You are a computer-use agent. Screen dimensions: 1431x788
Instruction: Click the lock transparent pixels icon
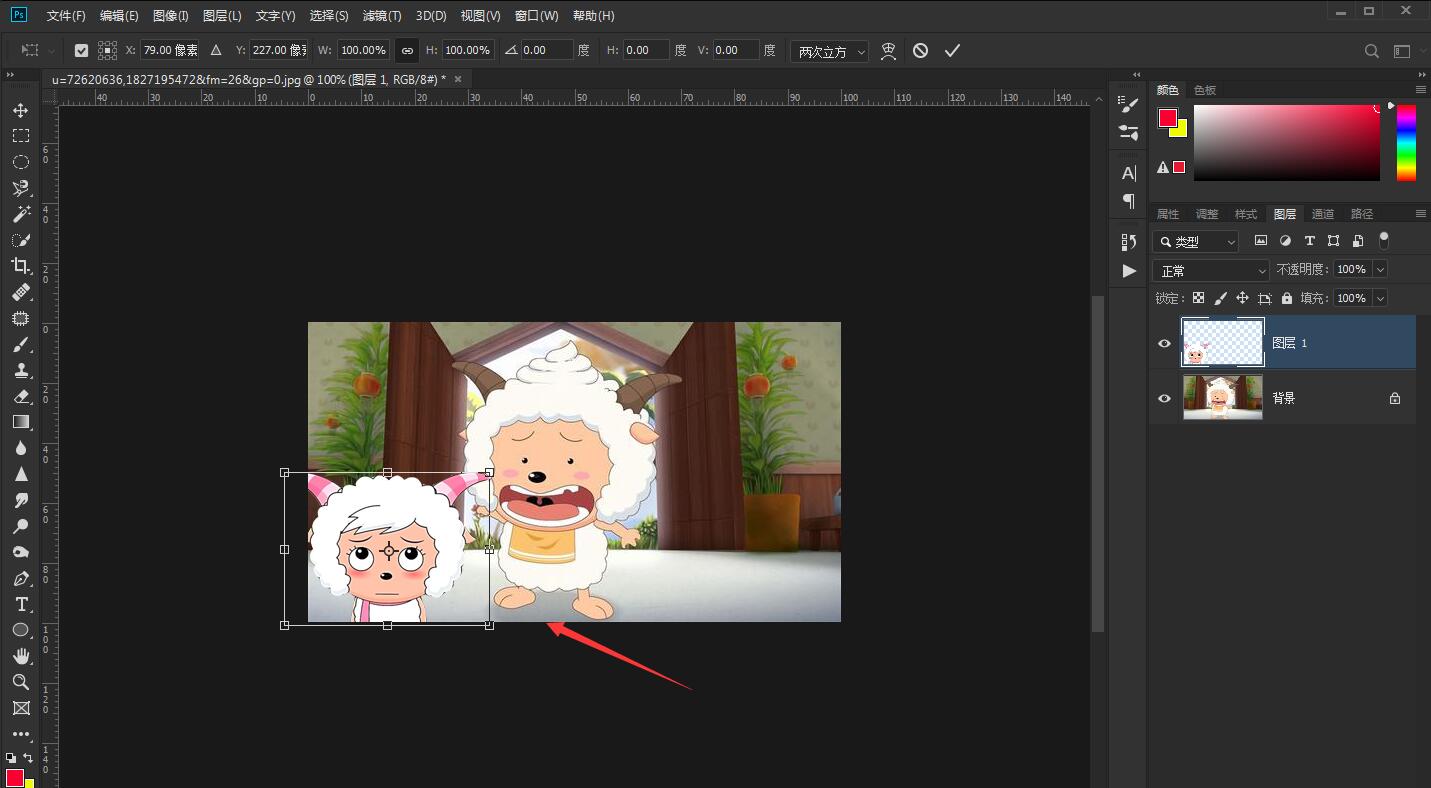coord(1198,298)
